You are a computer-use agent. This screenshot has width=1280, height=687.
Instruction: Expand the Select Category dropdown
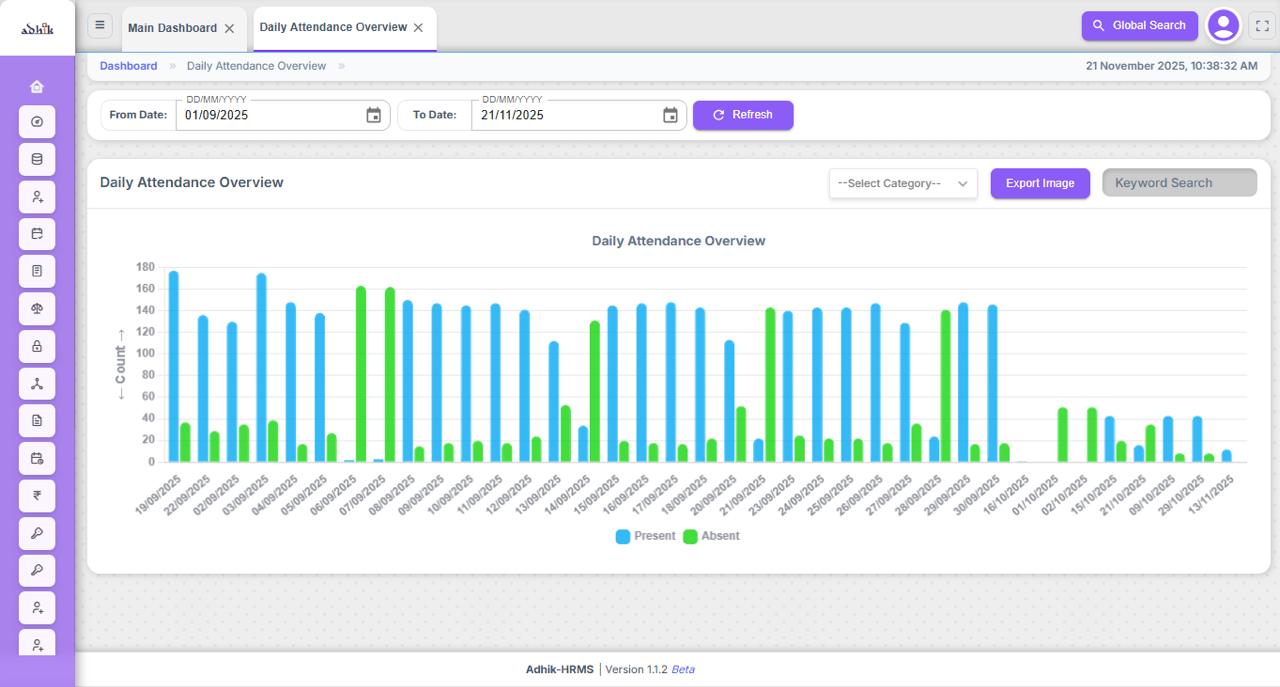(902, 184)
